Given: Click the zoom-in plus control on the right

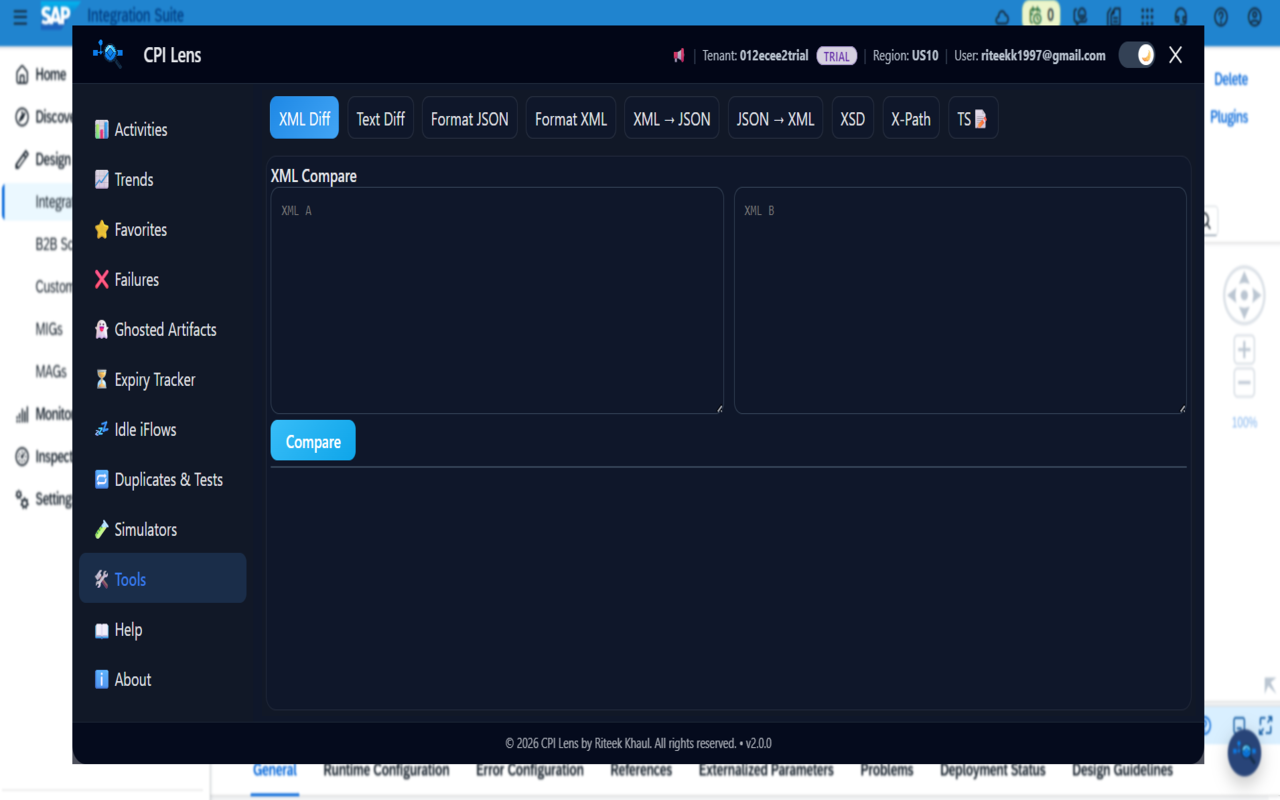Looking at the screenshot, I should pyautogui.click(x=1243, y=349).
